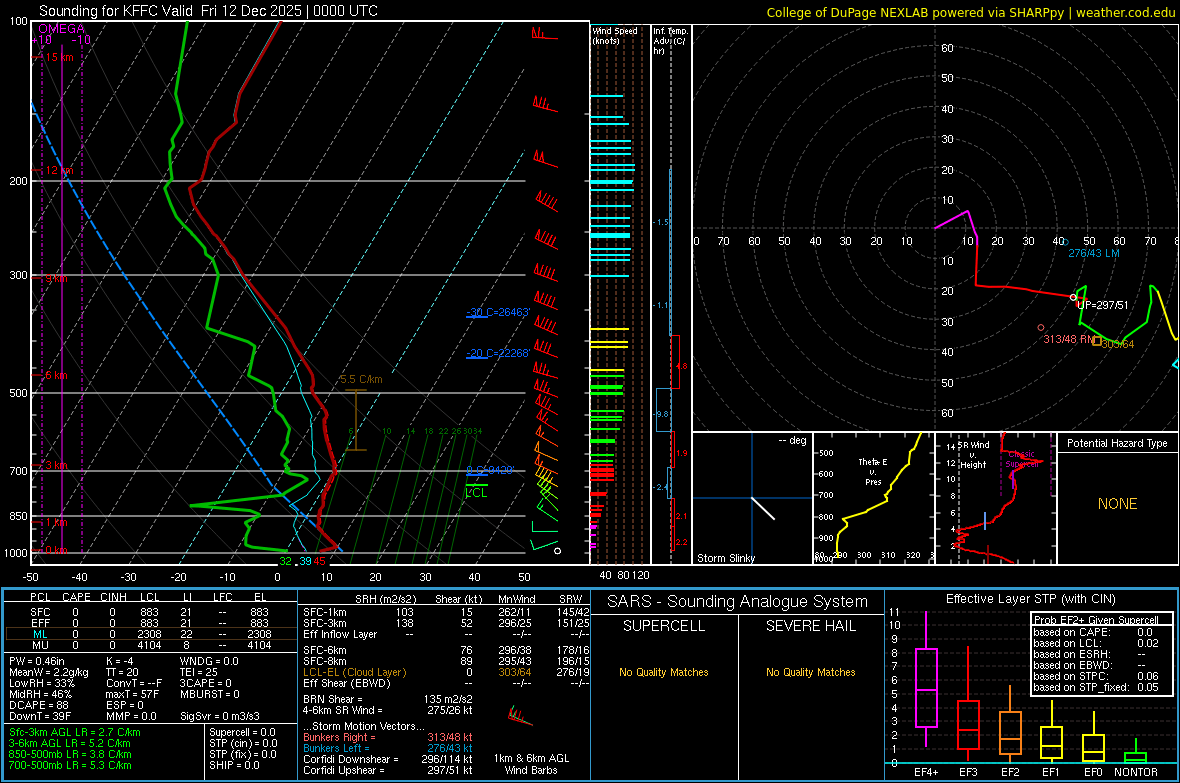Click the "Corfidi Downshear" row

(388, 760)
